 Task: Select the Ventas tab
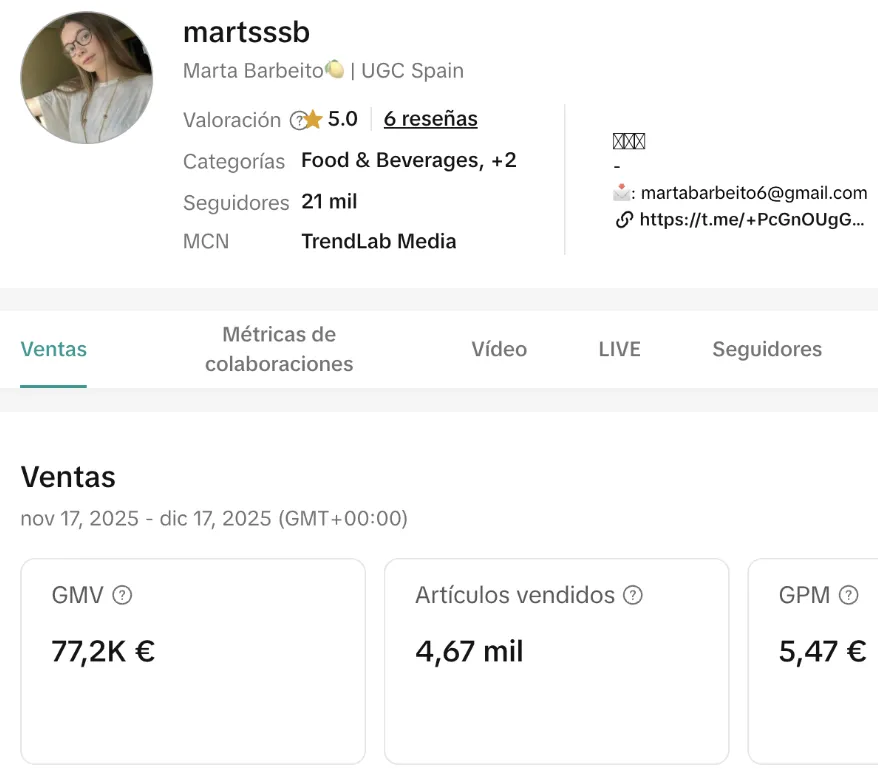tap(54, 349)
